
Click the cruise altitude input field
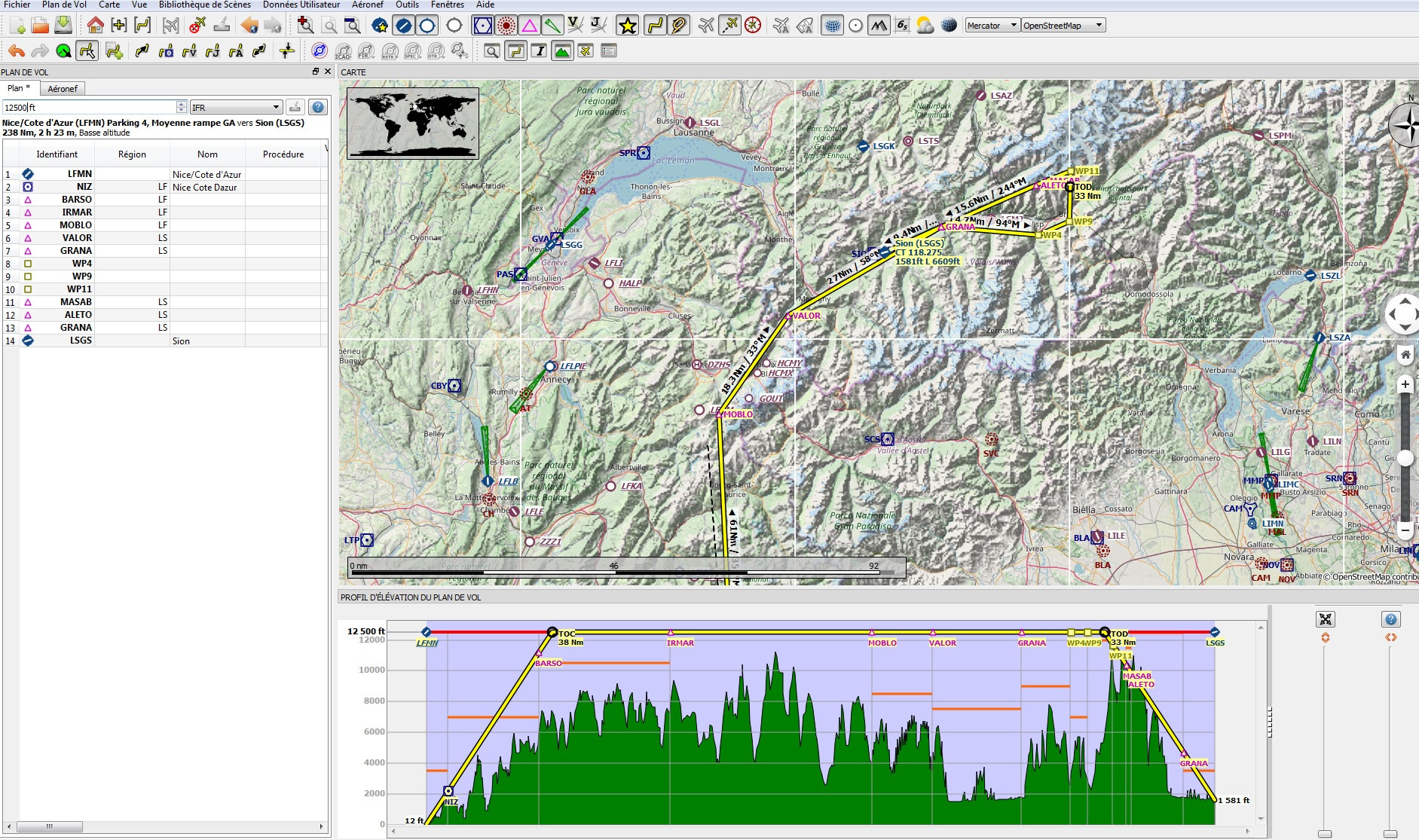(x=89, y=107)
